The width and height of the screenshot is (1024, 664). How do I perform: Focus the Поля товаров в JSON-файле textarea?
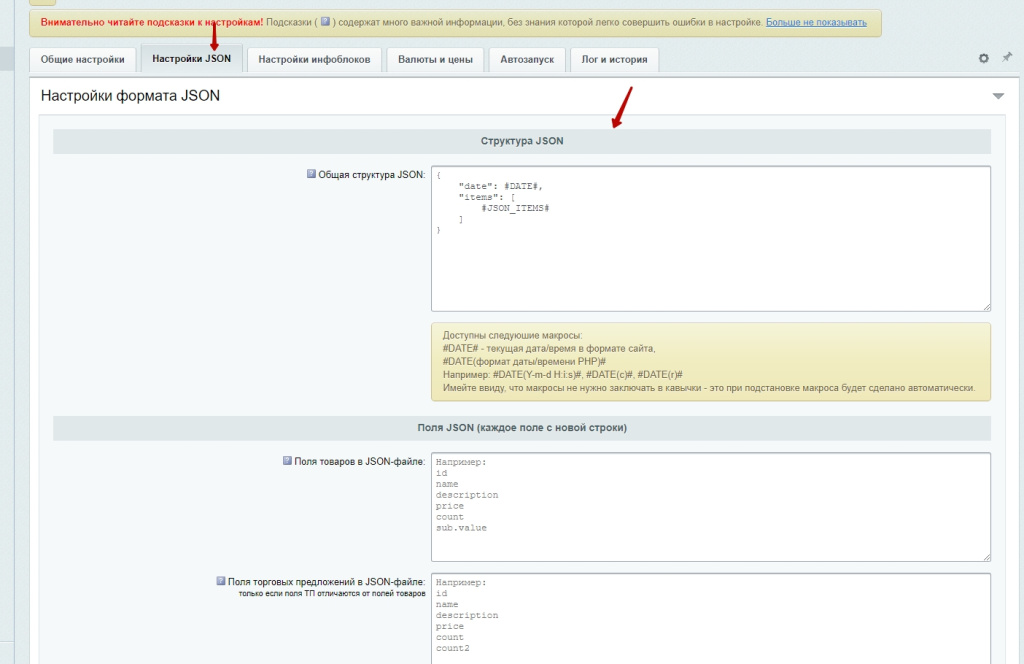(711, 507)
